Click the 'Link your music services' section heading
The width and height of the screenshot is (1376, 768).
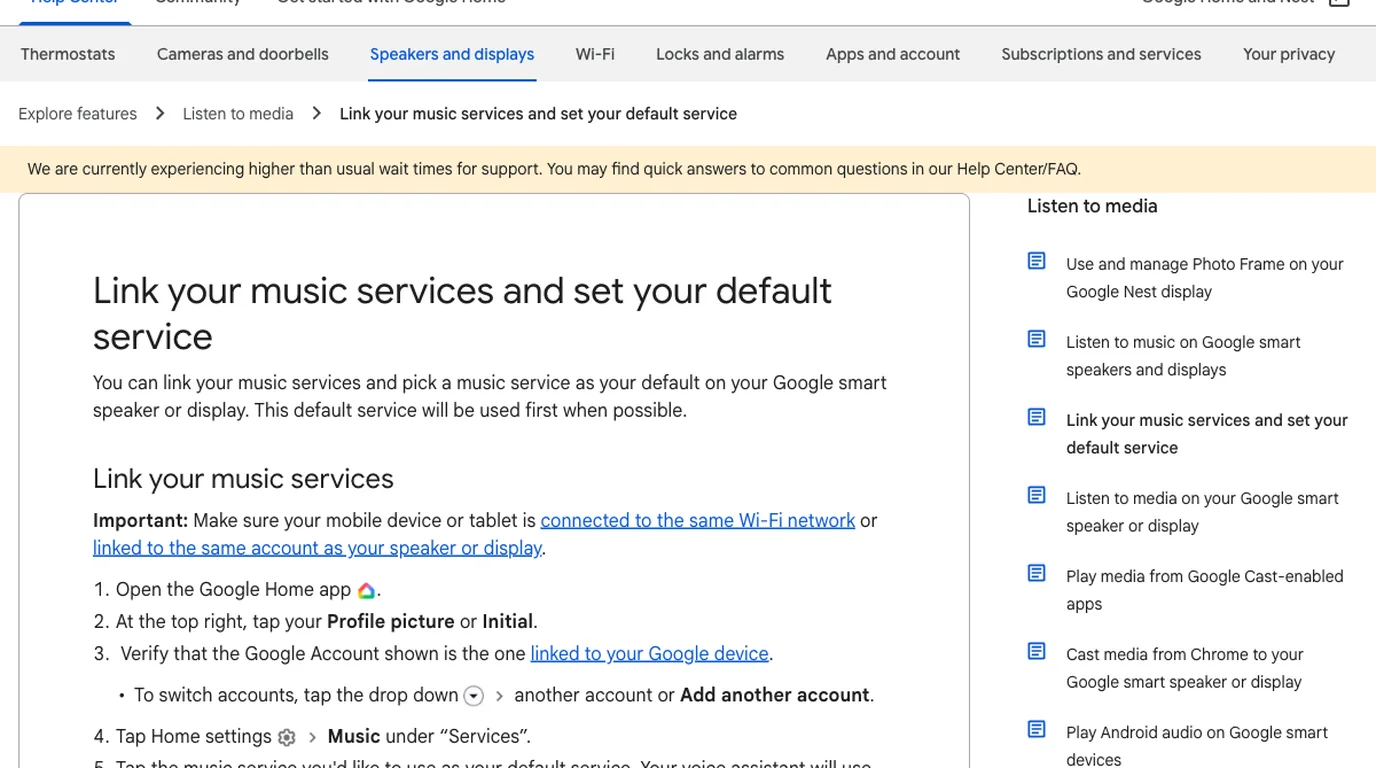click(243, 478)
